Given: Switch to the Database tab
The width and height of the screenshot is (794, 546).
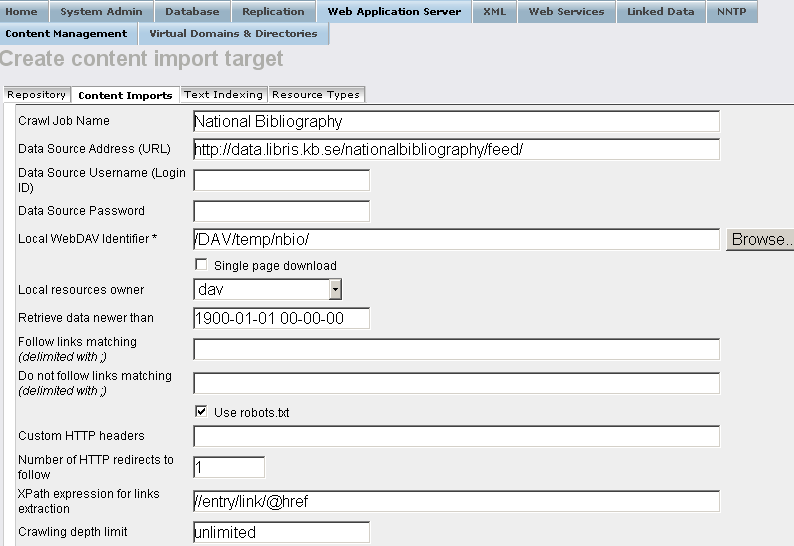Looking at the screenshot, I should (192, 12).
